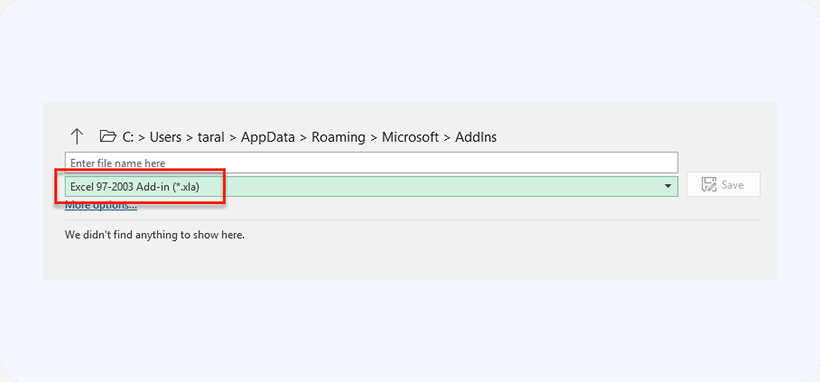The height and width of the screenshot is (382, 820).
Task: Open the More options link
Action: point(101,206)
